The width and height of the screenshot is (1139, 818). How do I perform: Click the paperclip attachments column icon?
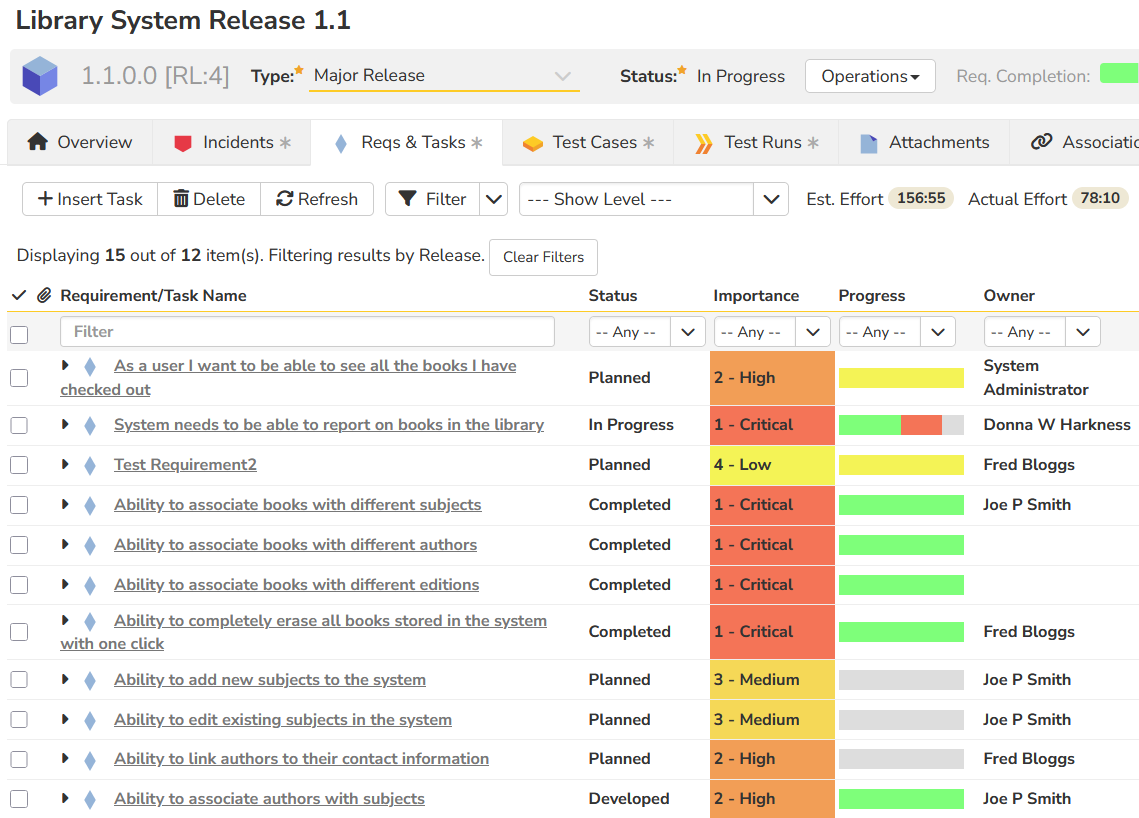[44, 295]
